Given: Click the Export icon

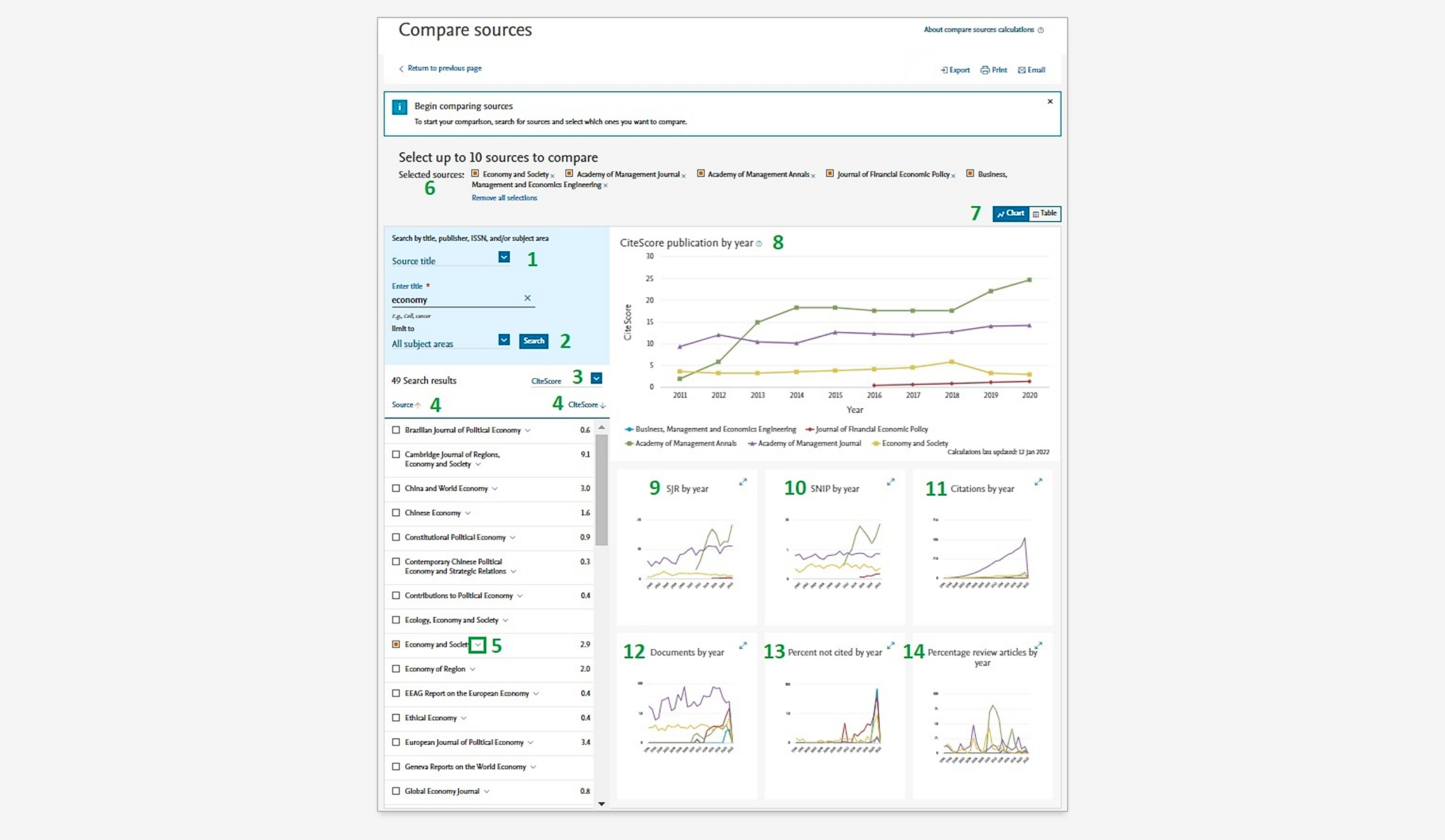Looking at the screenshot, I should tap(944, 70).
